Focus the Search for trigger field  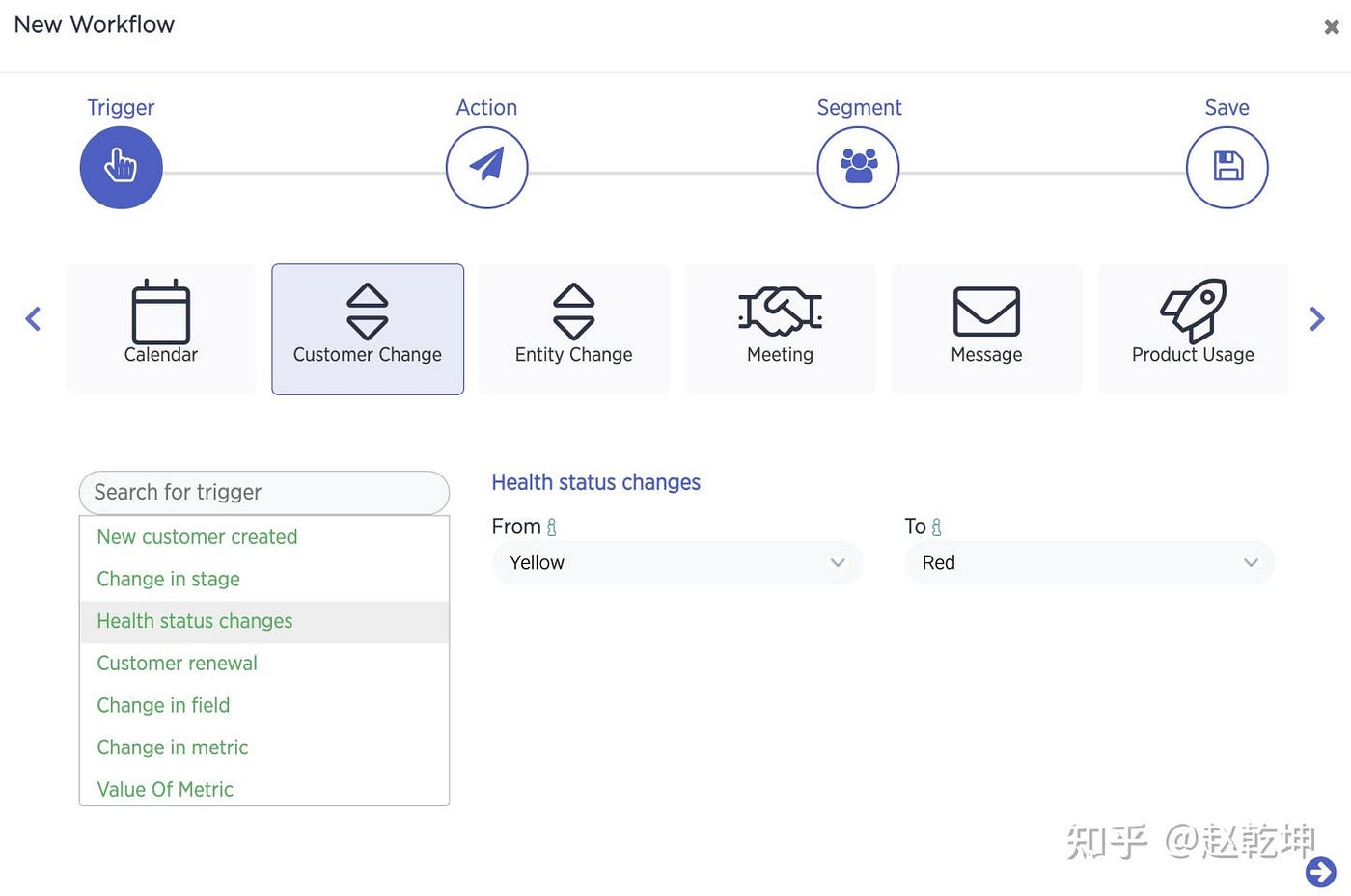click(x=264, y=493)
